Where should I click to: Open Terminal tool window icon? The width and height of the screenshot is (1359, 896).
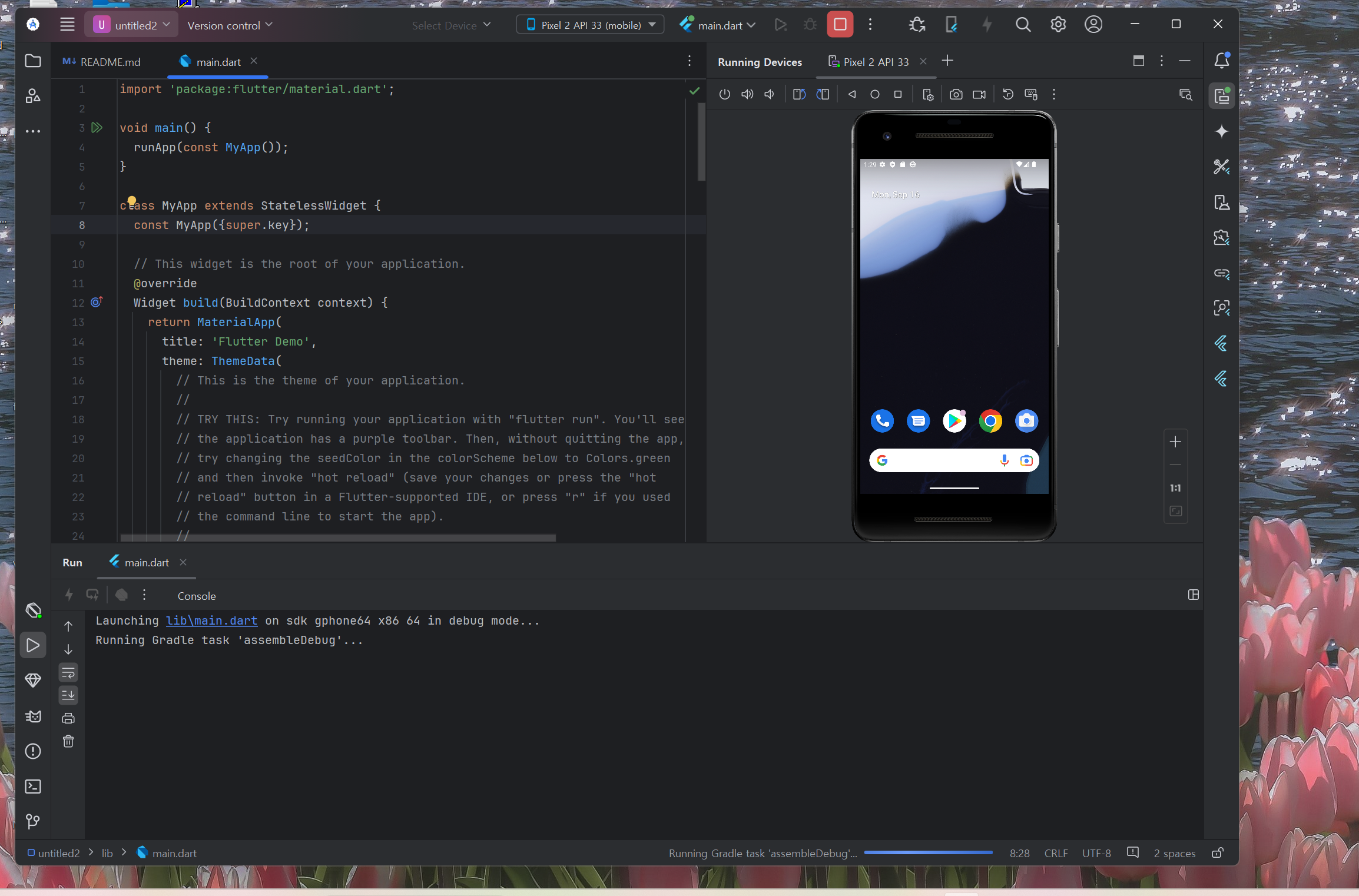coord(33,787)
